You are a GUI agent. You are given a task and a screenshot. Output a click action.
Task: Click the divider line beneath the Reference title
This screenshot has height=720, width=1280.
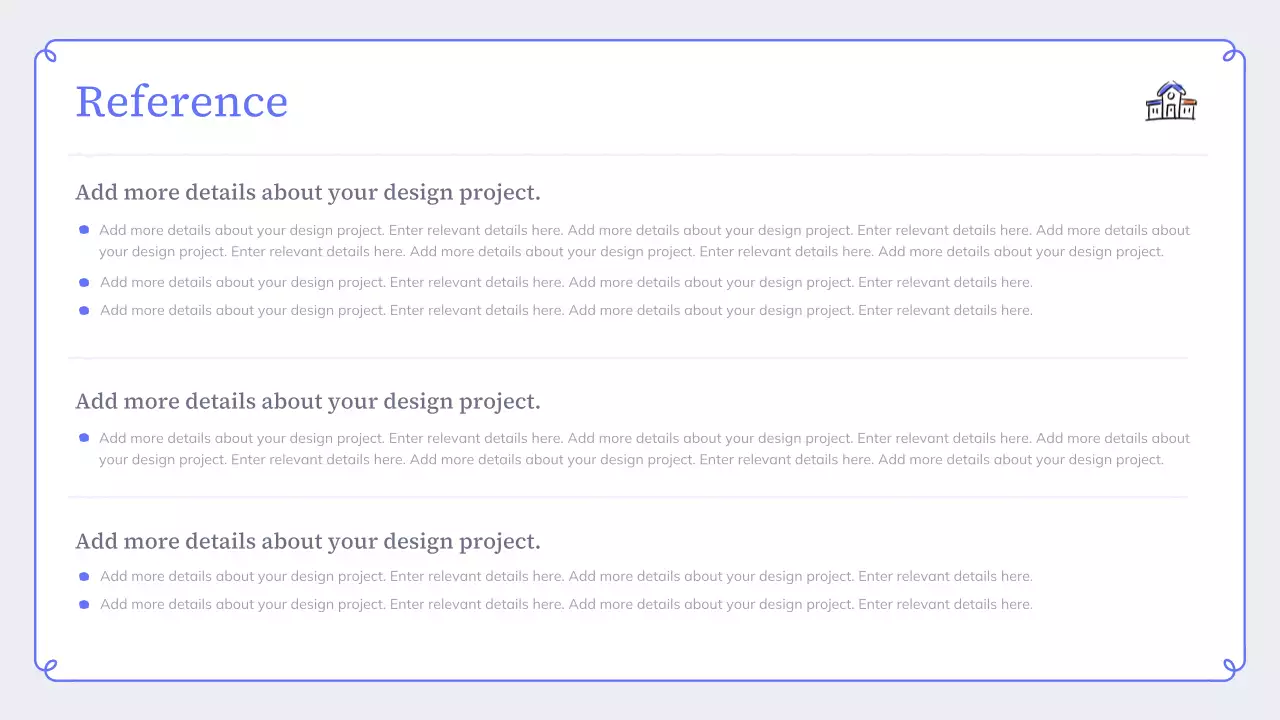[638, 155]
